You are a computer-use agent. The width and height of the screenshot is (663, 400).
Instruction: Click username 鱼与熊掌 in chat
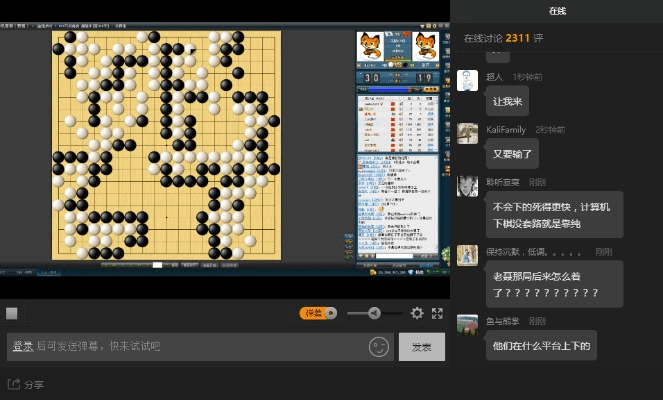(x=502, y=321)
